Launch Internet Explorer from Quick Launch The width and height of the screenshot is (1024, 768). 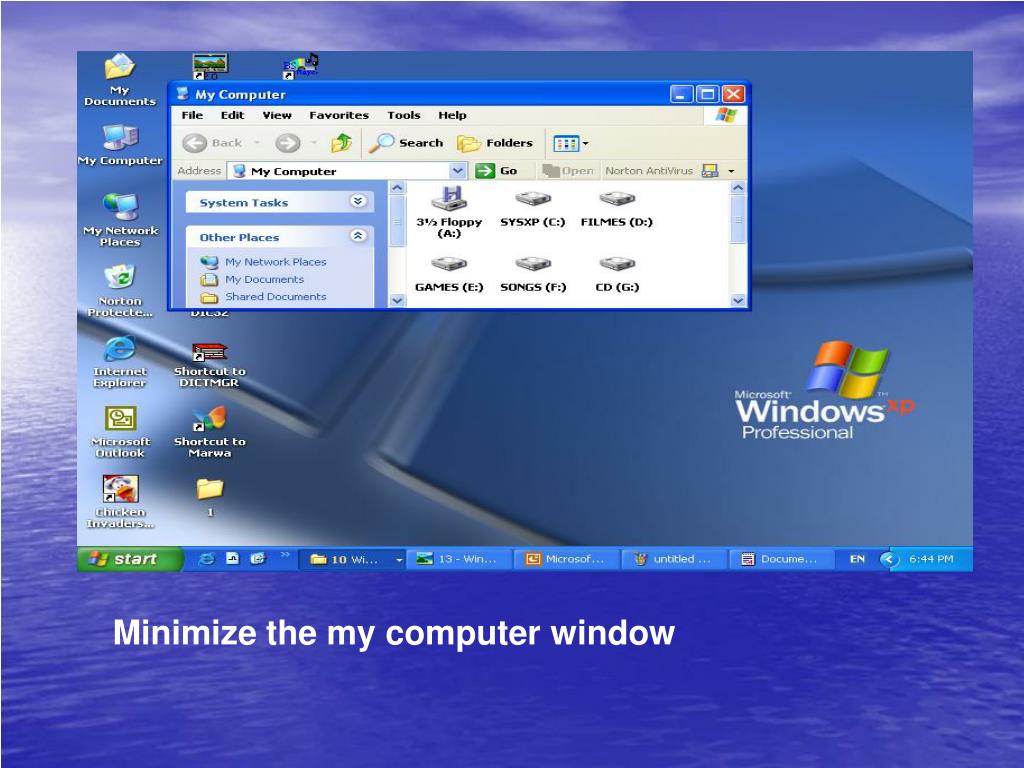click(206, 558)
